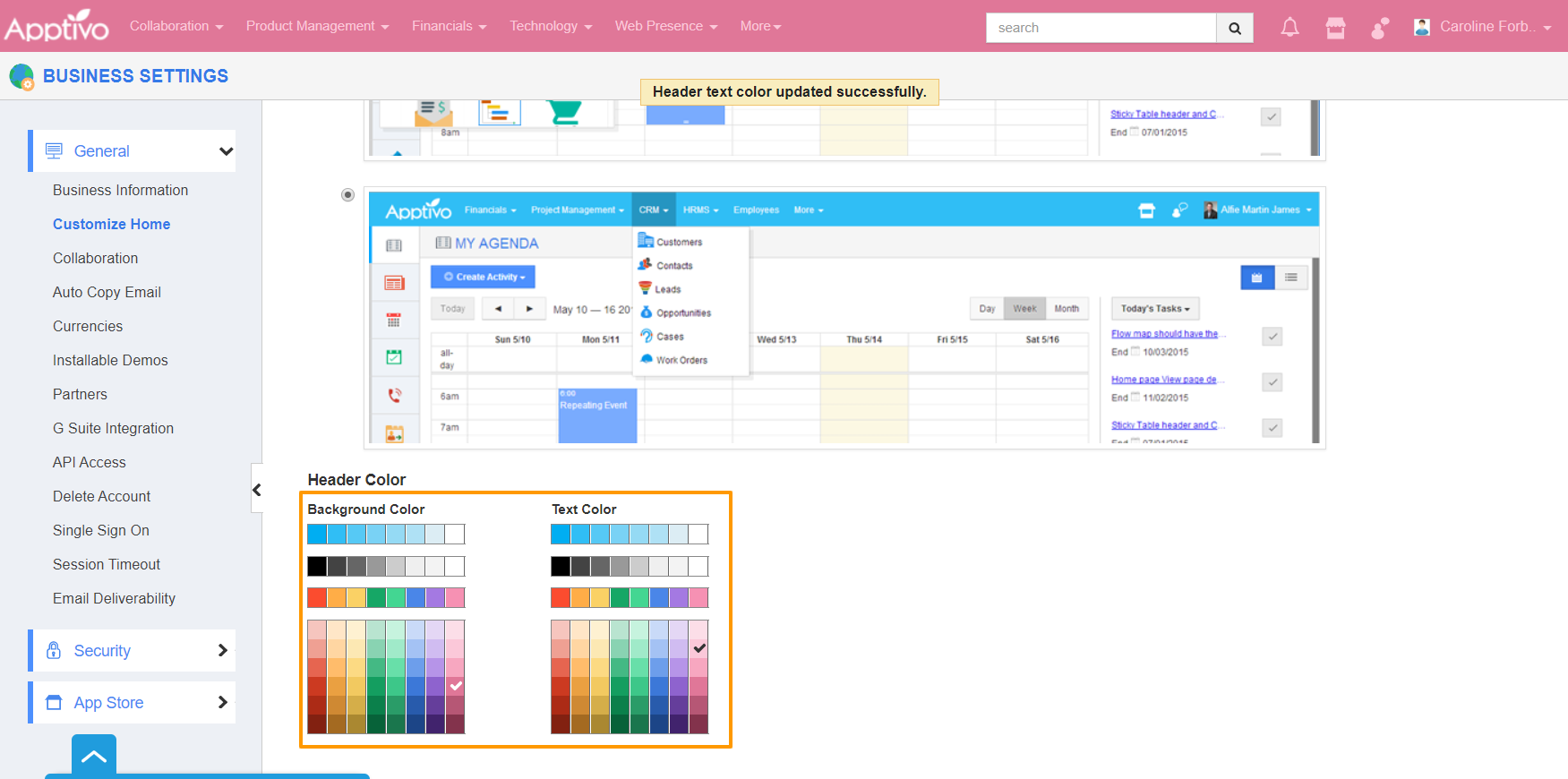This screenshot has height=779, width=1568.
Task: Click Caroline's profile avatar icon
Action: click(1422, 27)
